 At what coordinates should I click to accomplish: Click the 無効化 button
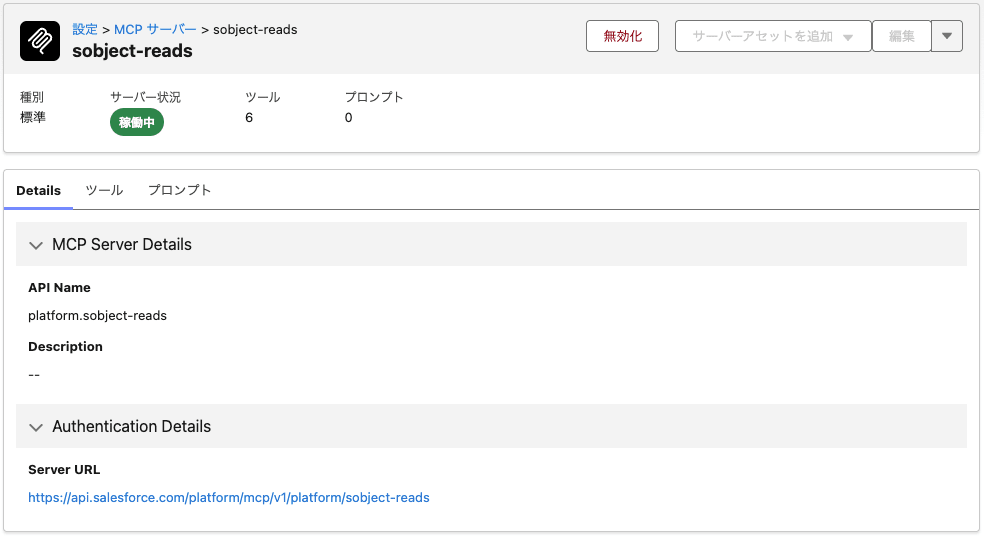[x=622, y=36]
